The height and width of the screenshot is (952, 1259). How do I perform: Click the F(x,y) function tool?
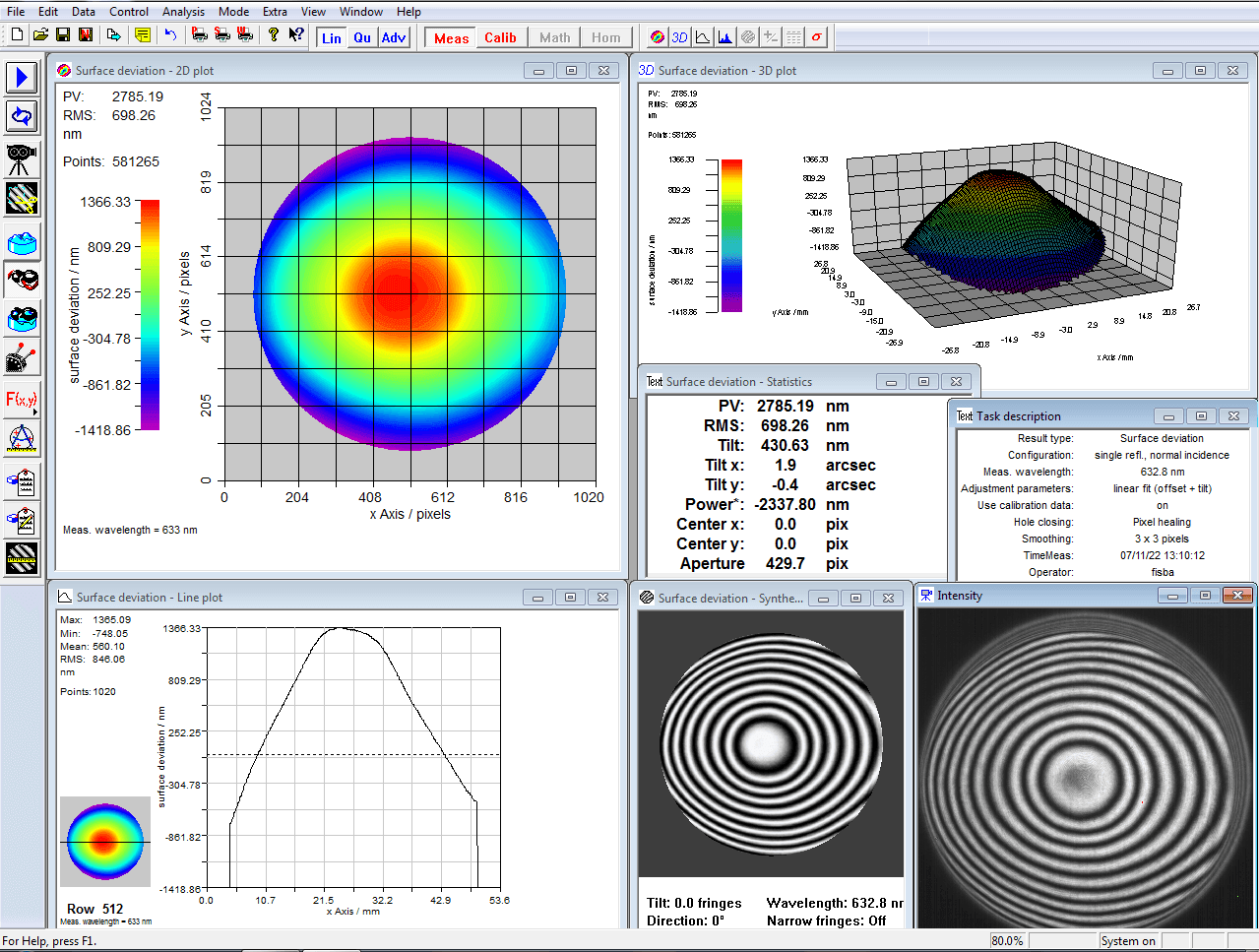coord(21,399)
